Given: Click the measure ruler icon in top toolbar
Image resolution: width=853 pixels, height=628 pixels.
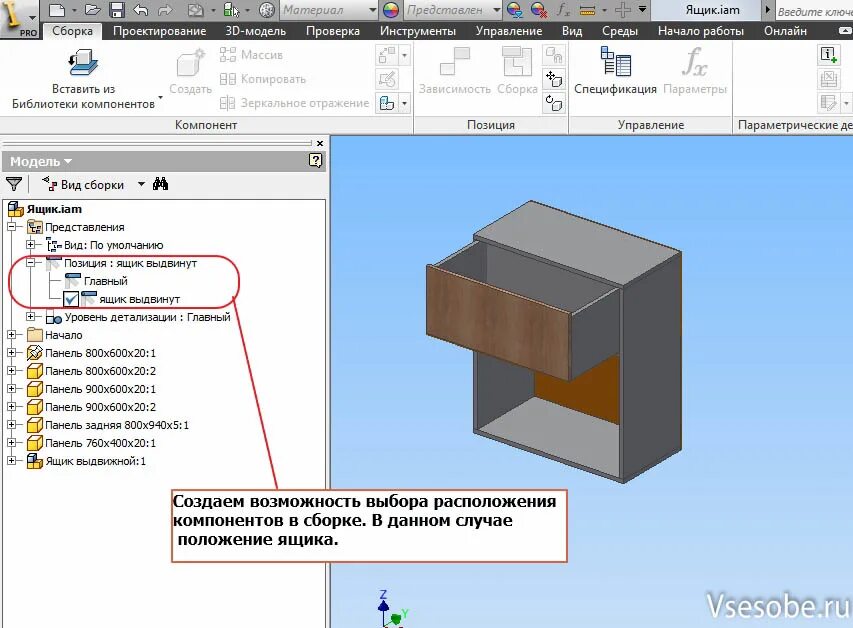Looking at the screenshot, I should pos(588,10).
